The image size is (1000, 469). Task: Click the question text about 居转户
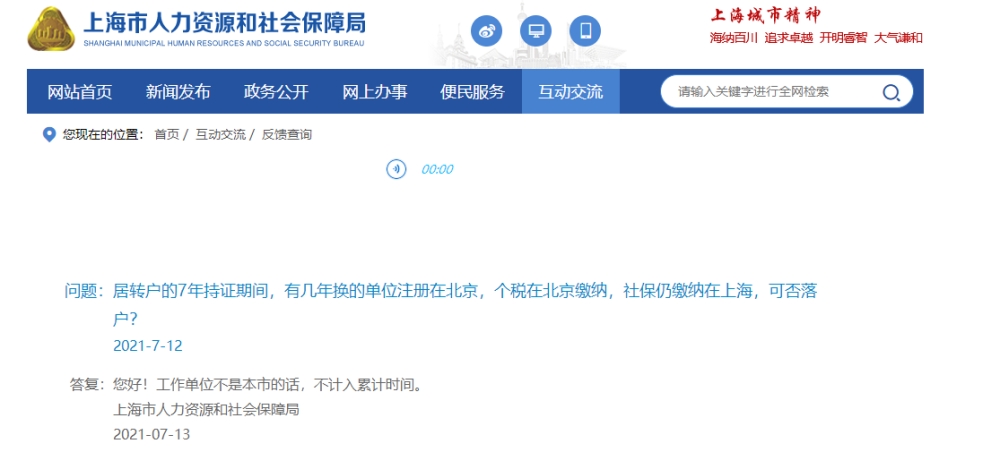coord(465,305)
